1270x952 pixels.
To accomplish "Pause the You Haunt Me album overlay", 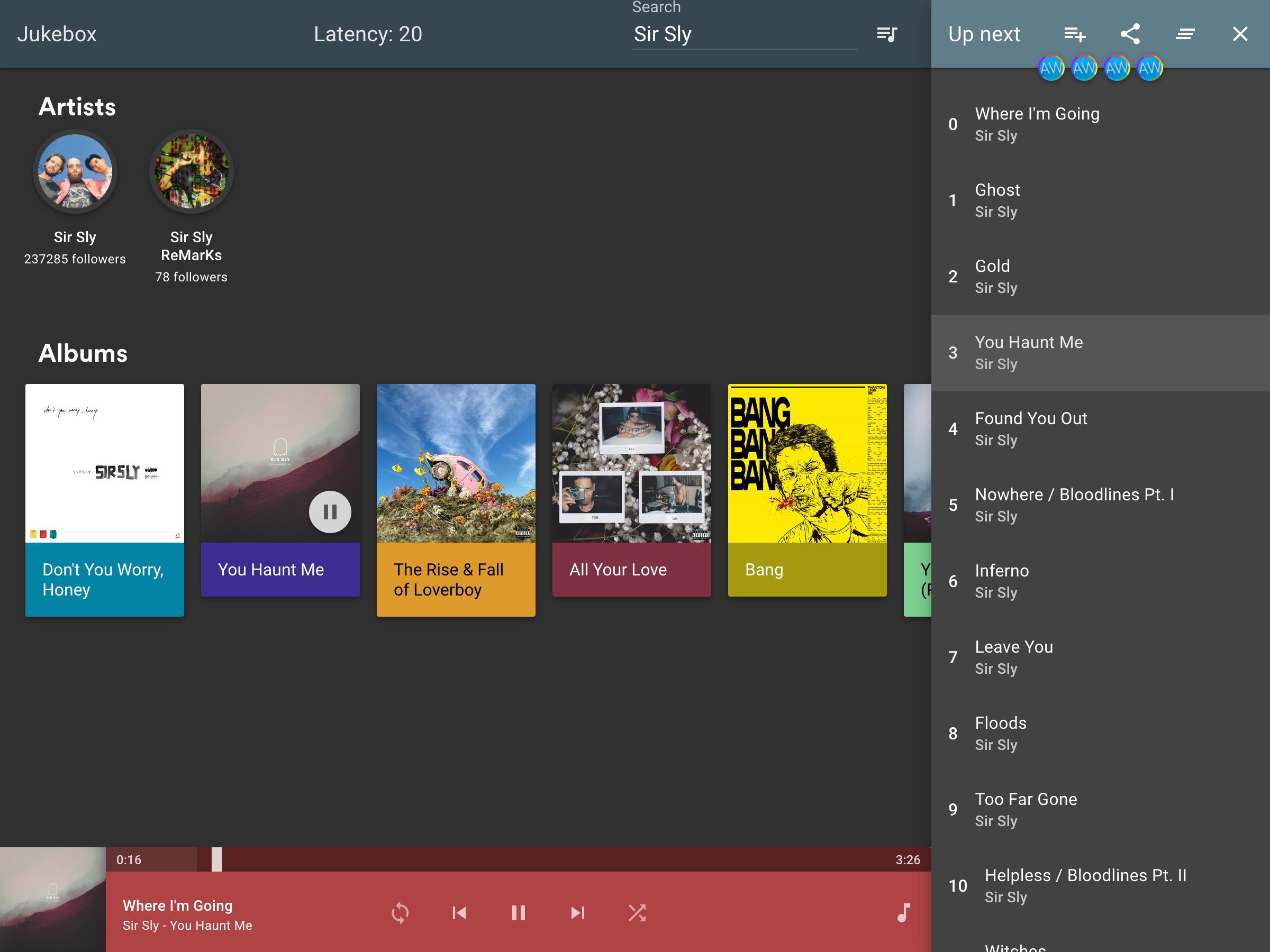I will 330,511.
